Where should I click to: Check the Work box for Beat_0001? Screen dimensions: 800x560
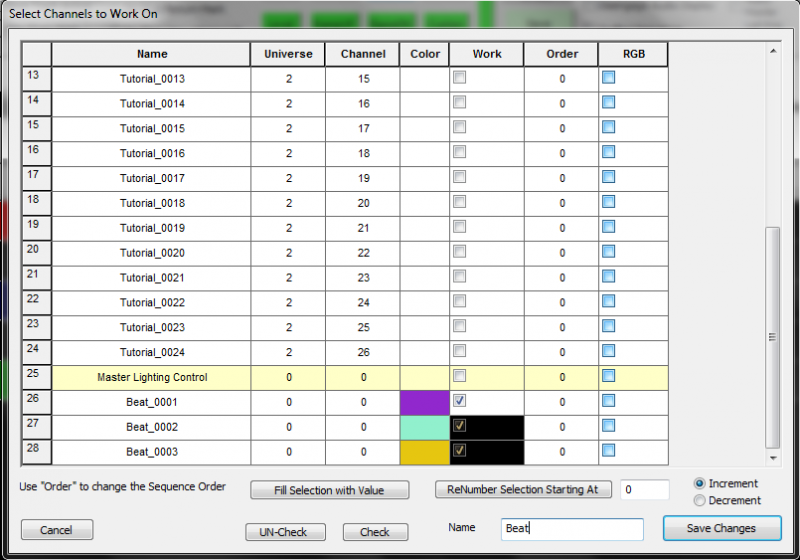click(x=459, y=401)
